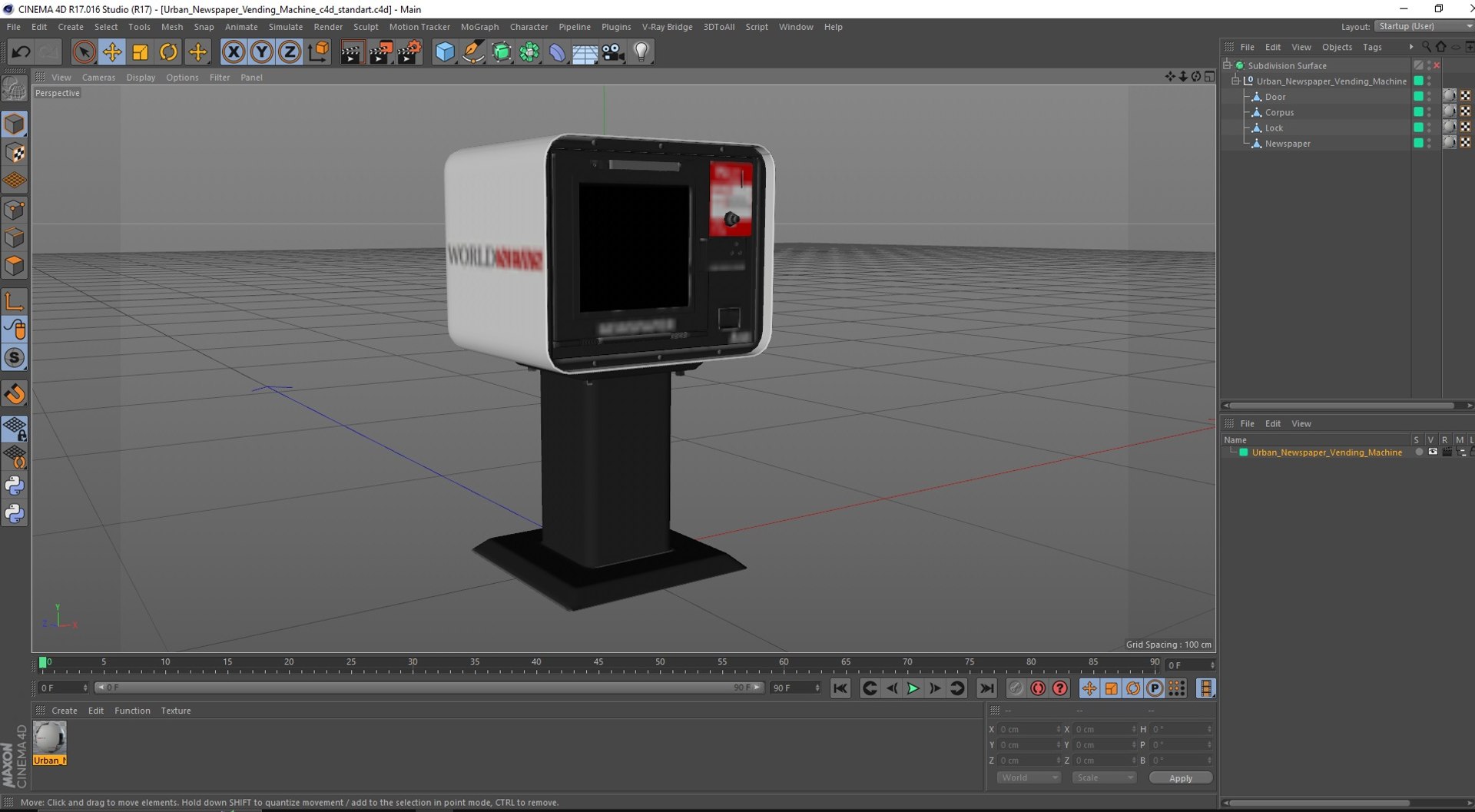Collapse the Subdivision Surface tree node

(1228, 65)
